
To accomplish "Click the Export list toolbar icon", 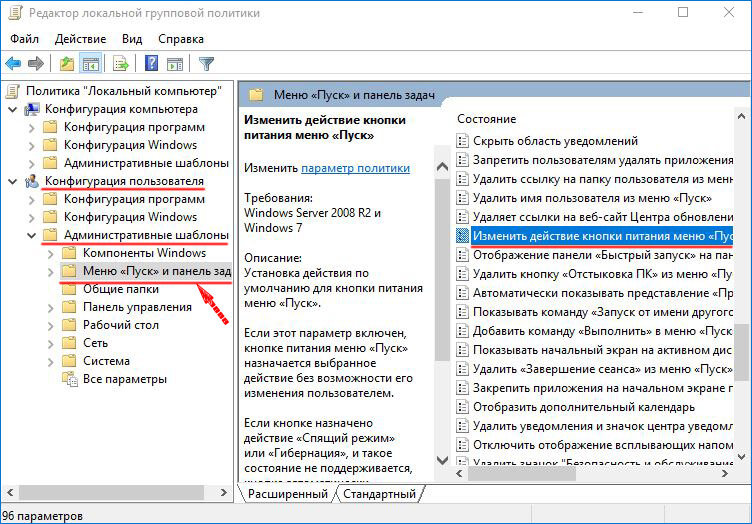I will (x=121, y=63).
